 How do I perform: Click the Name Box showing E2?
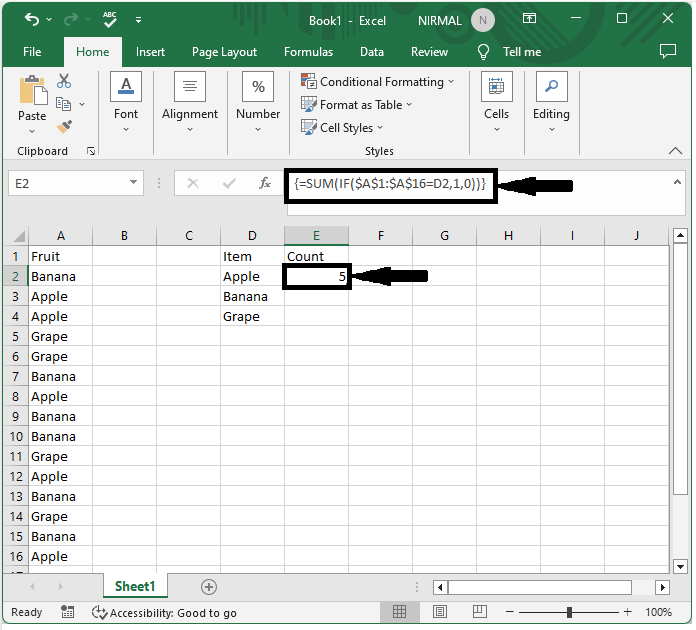(x=69, y=183)
